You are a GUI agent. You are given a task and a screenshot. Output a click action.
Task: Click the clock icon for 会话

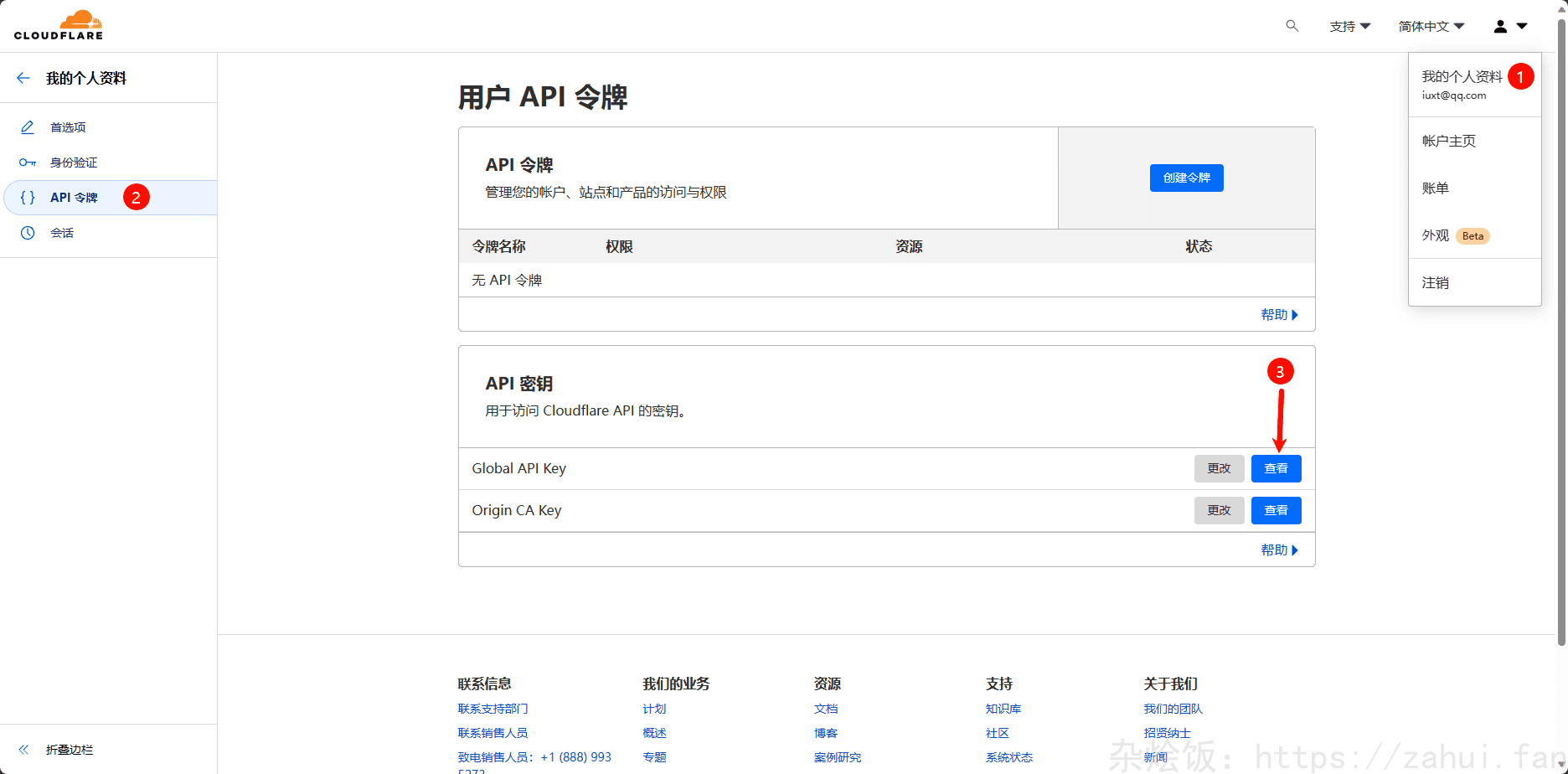(x=28, y=233)
